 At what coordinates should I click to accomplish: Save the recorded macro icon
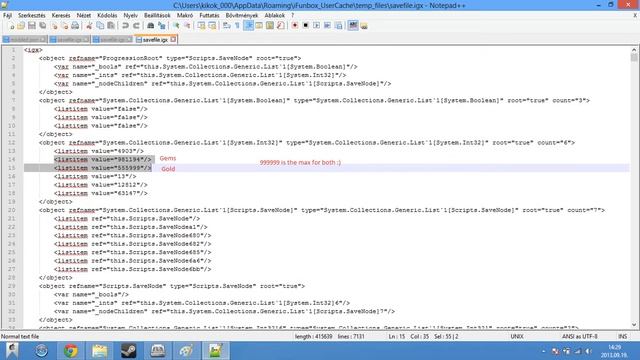point(338,26)
